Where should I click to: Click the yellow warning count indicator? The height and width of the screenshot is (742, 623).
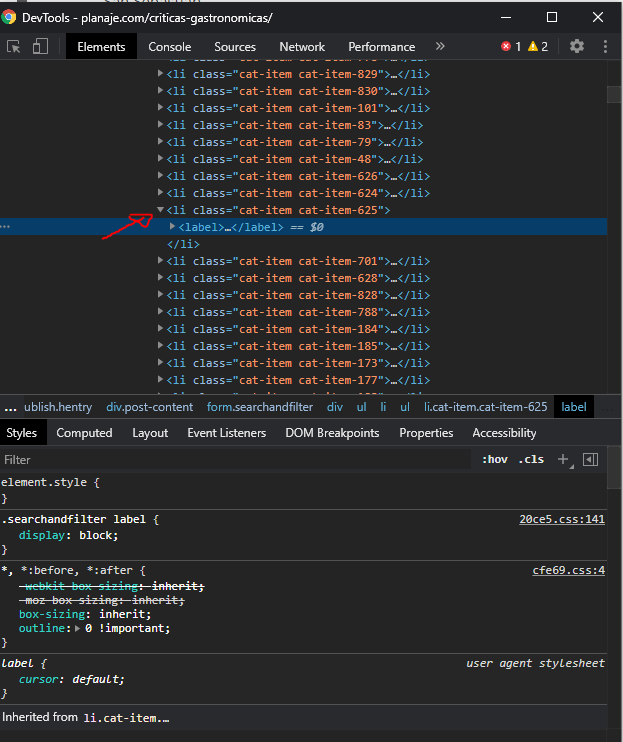coord(538,46)
